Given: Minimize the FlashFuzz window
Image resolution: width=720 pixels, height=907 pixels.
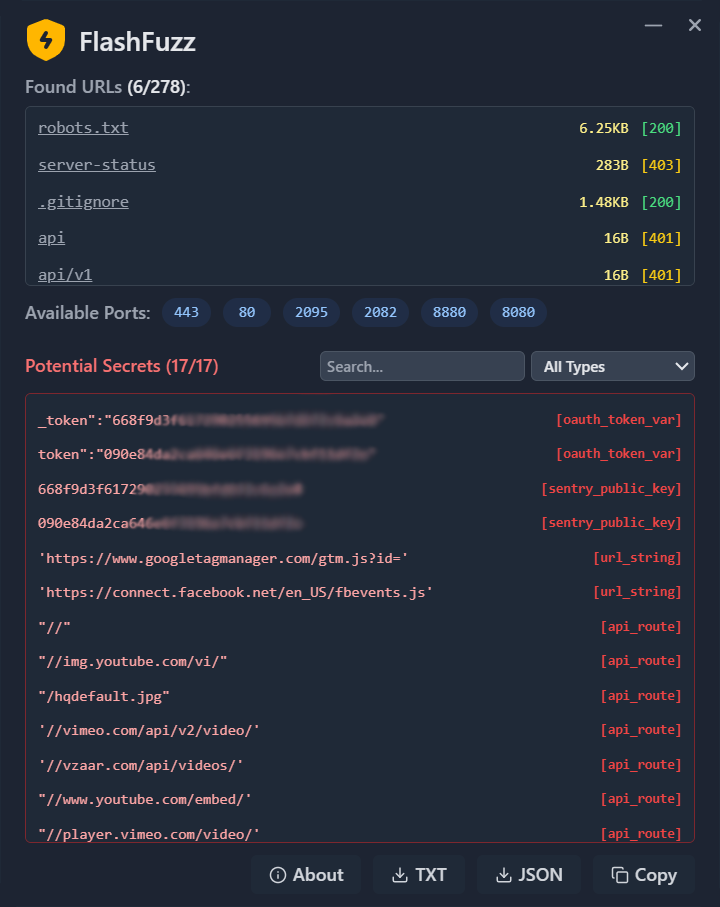Looking at the screenshot, I should point(653,25).
